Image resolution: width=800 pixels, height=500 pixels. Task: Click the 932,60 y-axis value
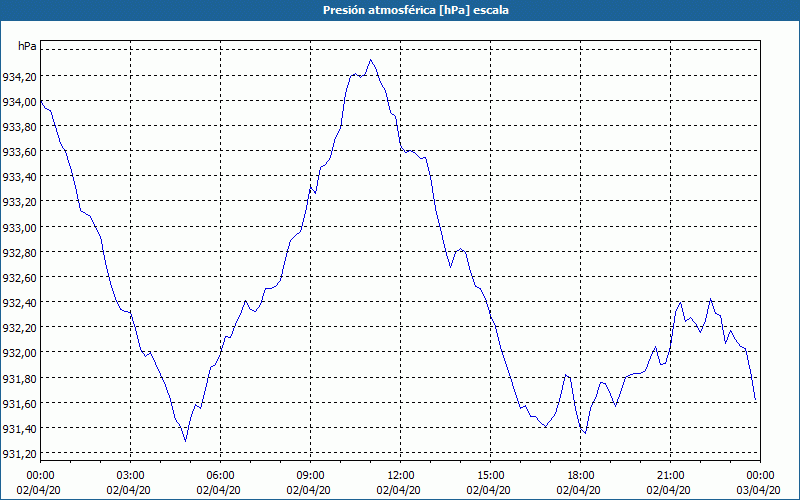19,278
